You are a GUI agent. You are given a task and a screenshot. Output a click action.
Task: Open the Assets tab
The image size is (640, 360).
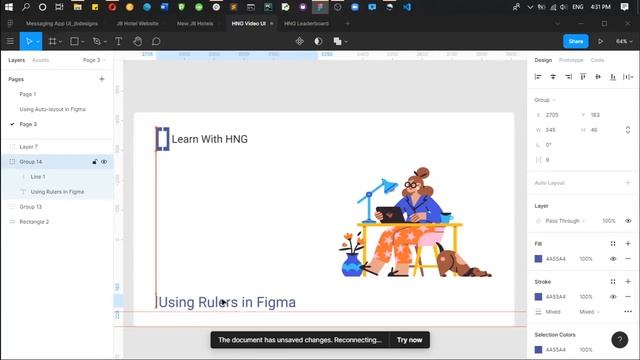point(40,60)
